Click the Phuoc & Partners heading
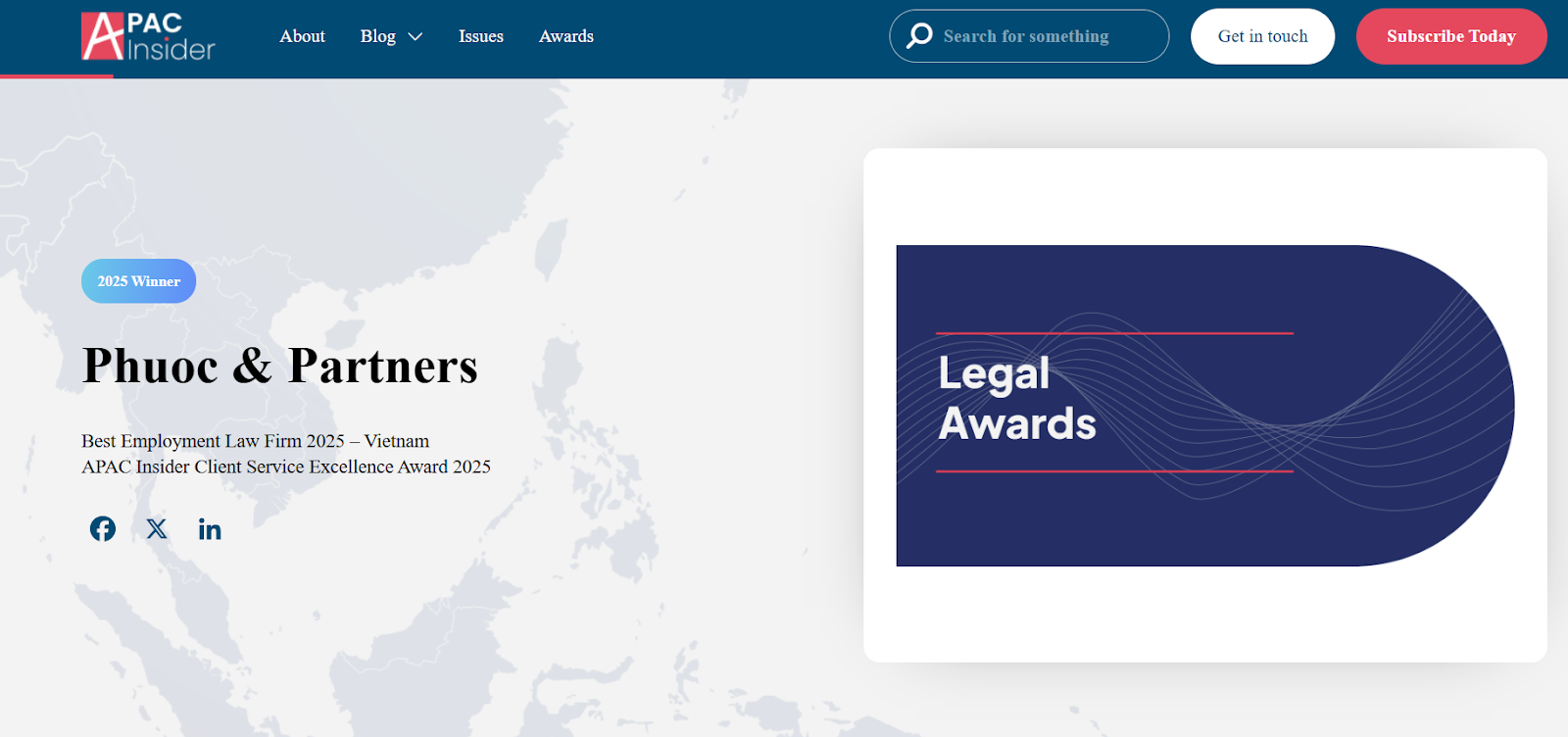This screenshot has width=1568, height=737. point(280,367)
